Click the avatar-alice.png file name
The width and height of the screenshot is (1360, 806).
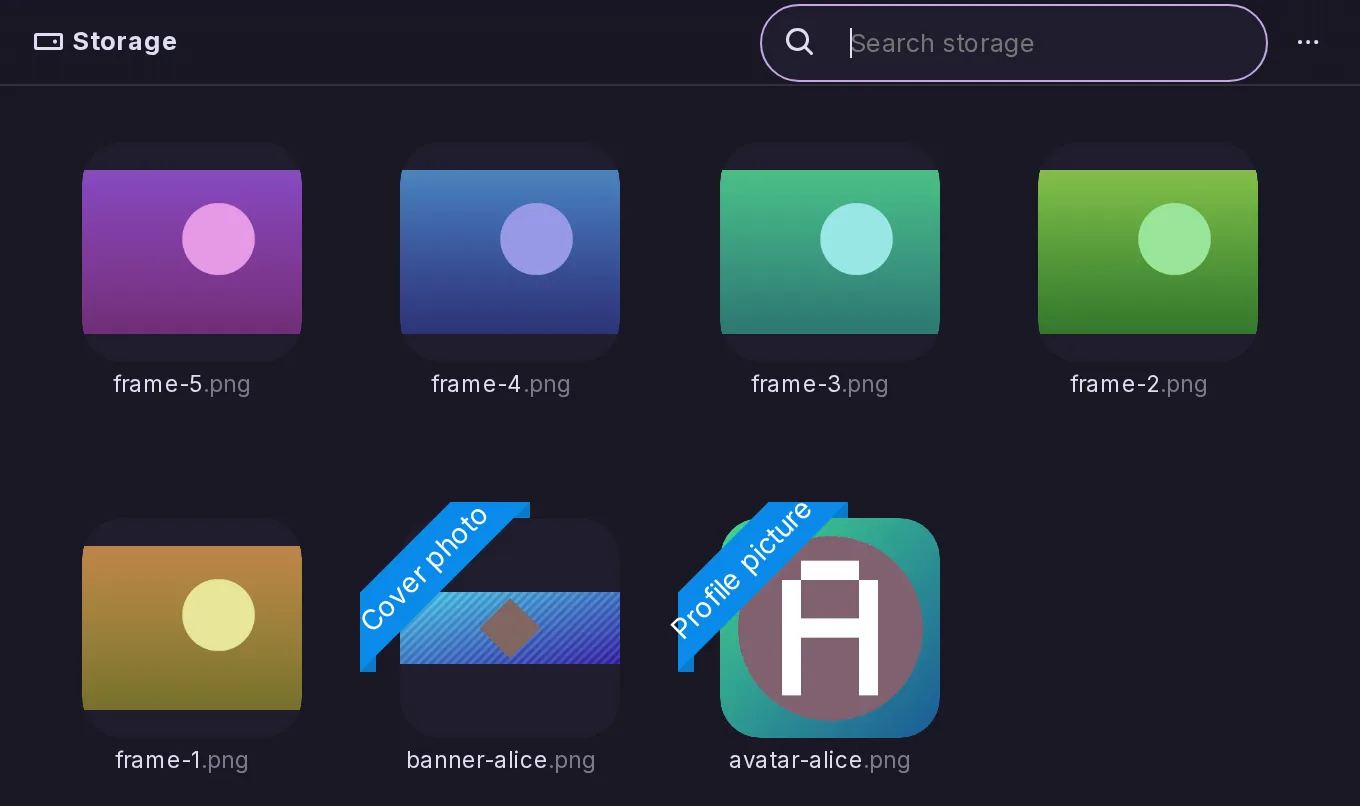(x=820, y=760)
